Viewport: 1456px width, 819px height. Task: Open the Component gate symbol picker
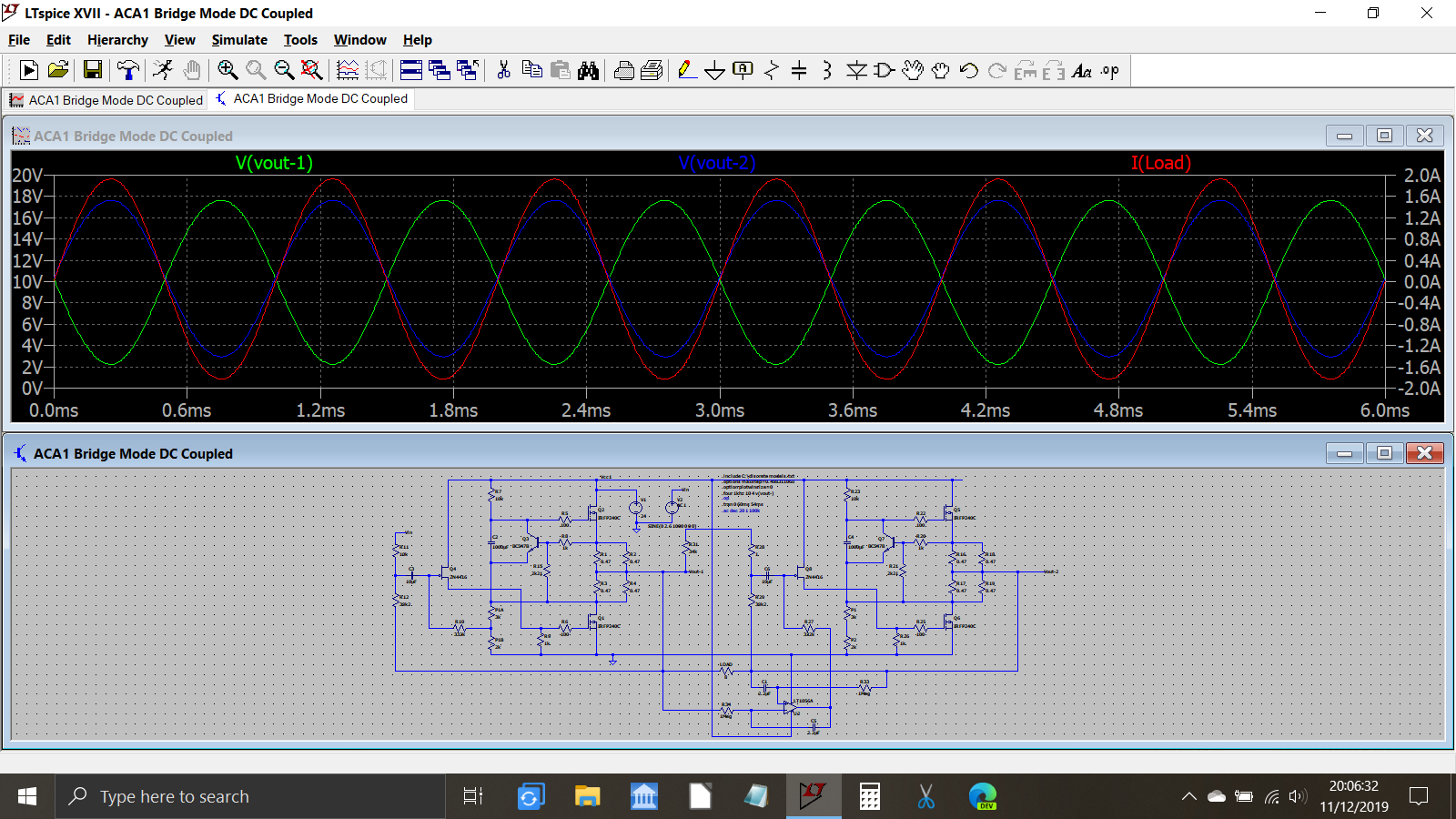pyautogui.click(x=884, y=70)
